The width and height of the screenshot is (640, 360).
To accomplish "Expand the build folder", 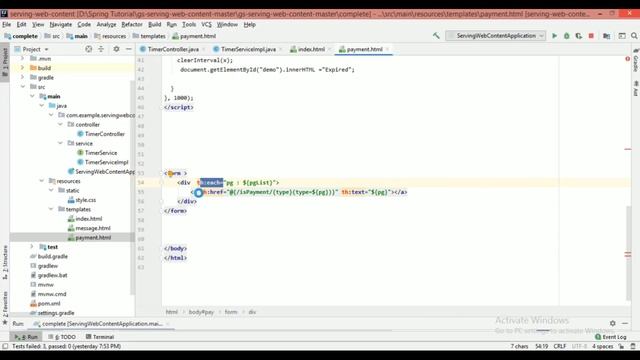I will click(x=22, y=68).
